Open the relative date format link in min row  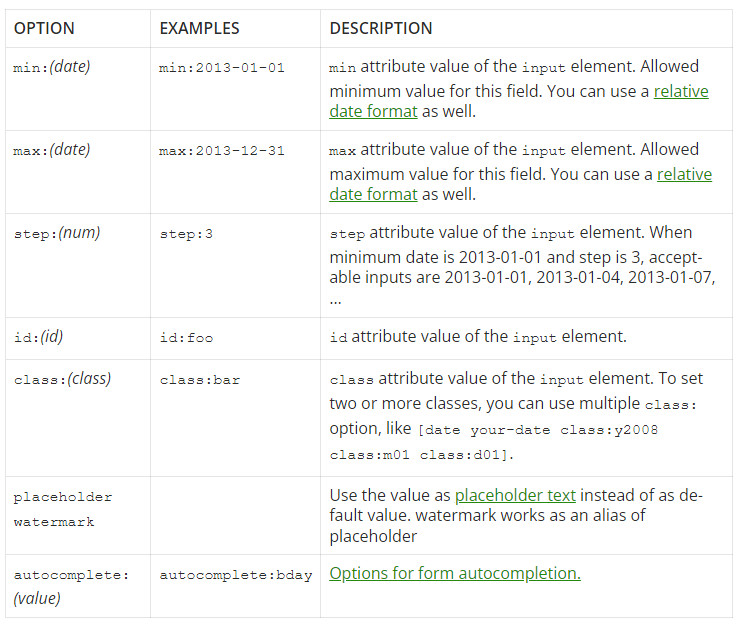click(x=681, y=91)
